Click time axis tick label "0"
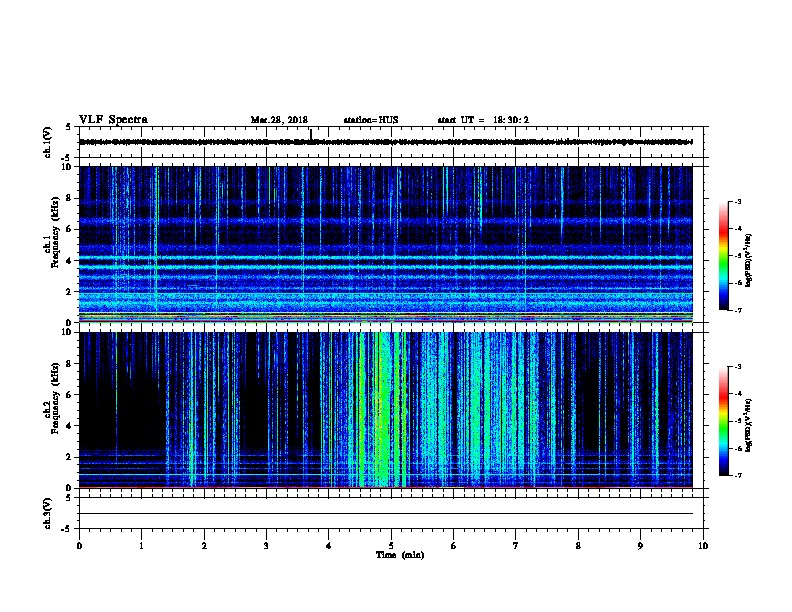Screen dimensions: 792x612 tap(79, 546)
